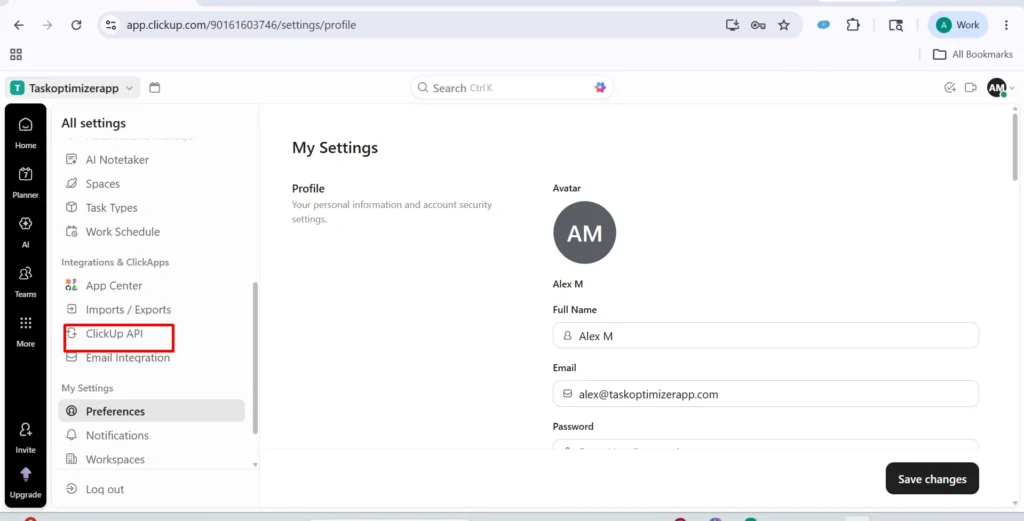Click Invite in the left sidebar
Image resolution: width=1024 pixels, height=521 pixels.
click(x=25, y=437)
